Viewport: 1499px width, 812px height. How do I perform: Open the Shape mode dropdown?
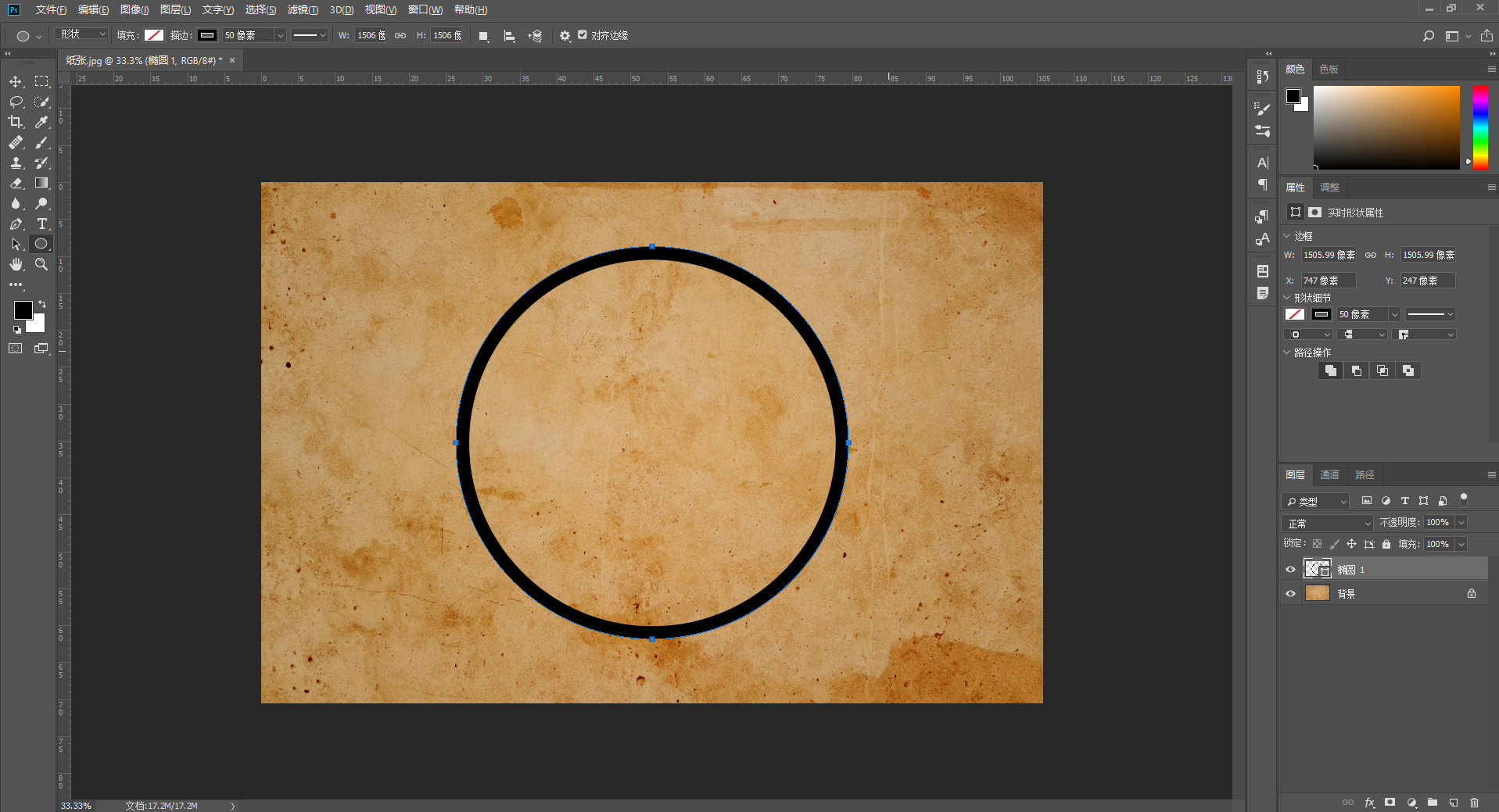point(83,34)
